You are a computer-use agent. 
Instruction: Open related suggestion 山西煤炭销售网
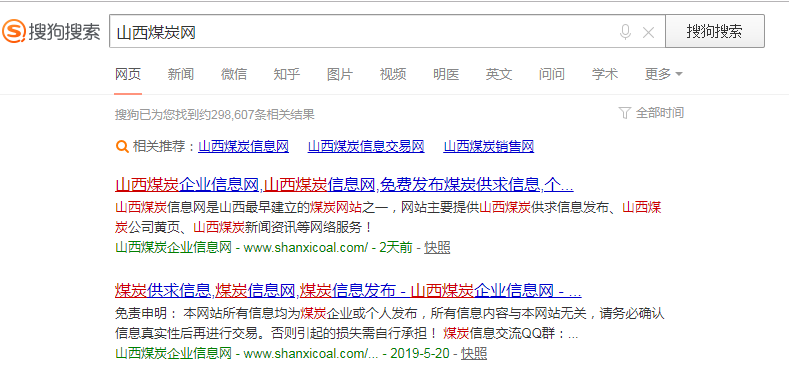(489, 146)
